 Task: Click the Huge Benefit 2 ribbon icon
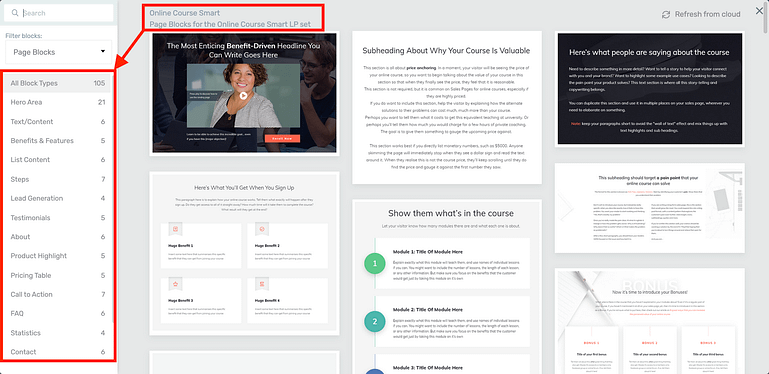(x=262, y=228)
